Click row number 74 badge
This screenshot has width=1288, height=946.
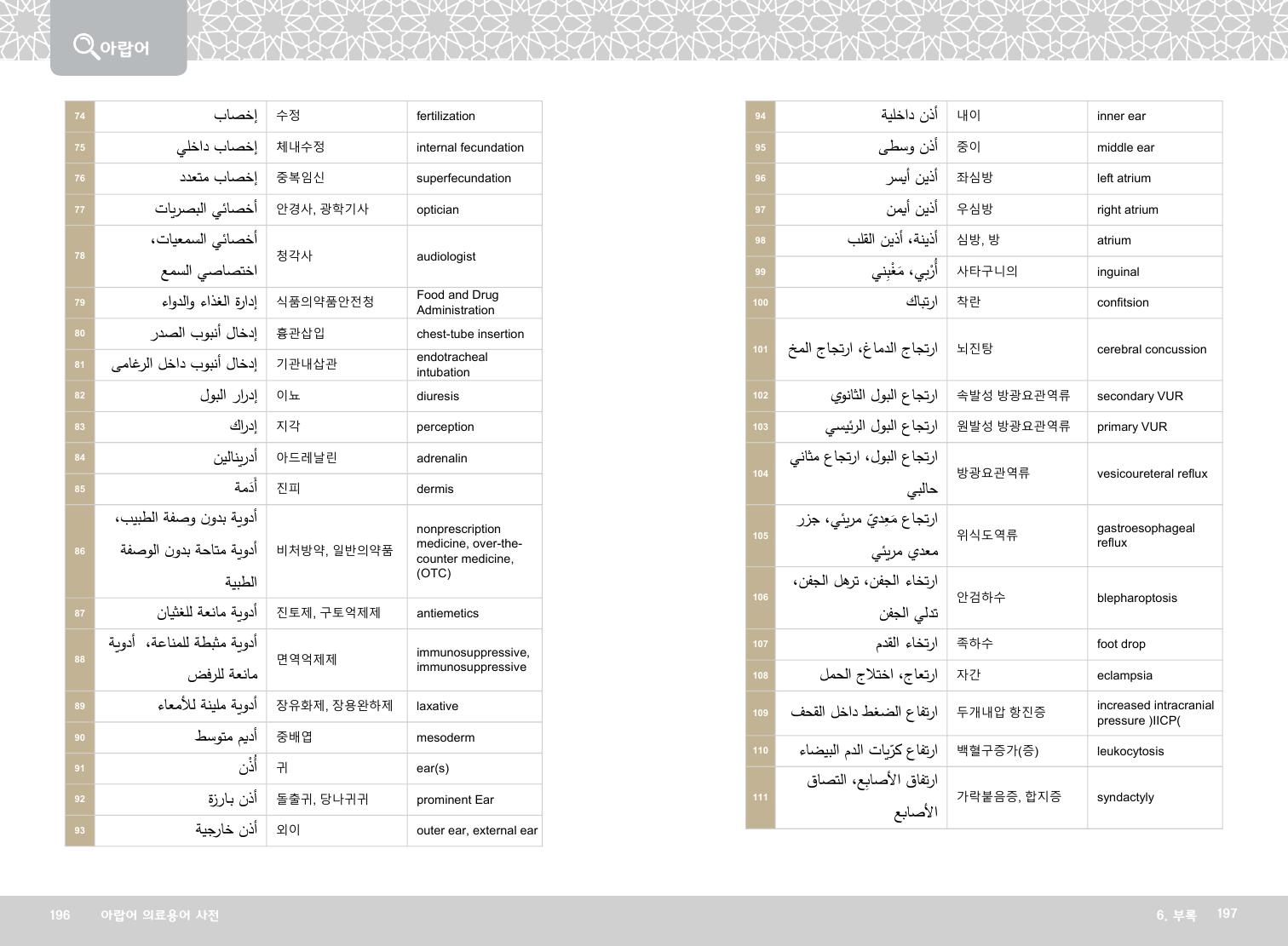[x=80, y=116]
